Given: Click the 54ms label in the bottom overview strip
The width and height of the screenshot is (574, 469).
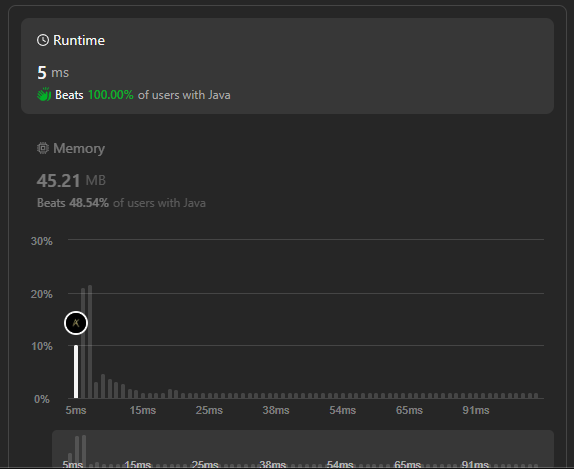Looking at the screenshot, I should [340, 464].
